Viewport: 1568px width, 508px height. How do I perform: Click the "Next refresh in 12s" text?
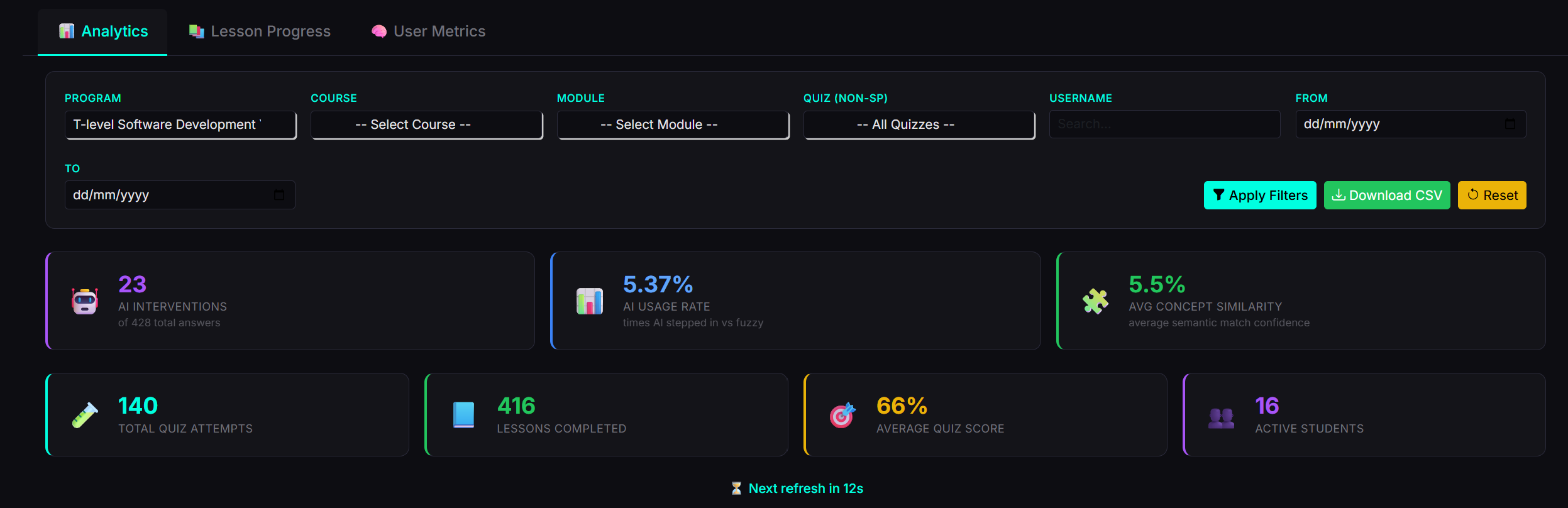click(806, 489)
